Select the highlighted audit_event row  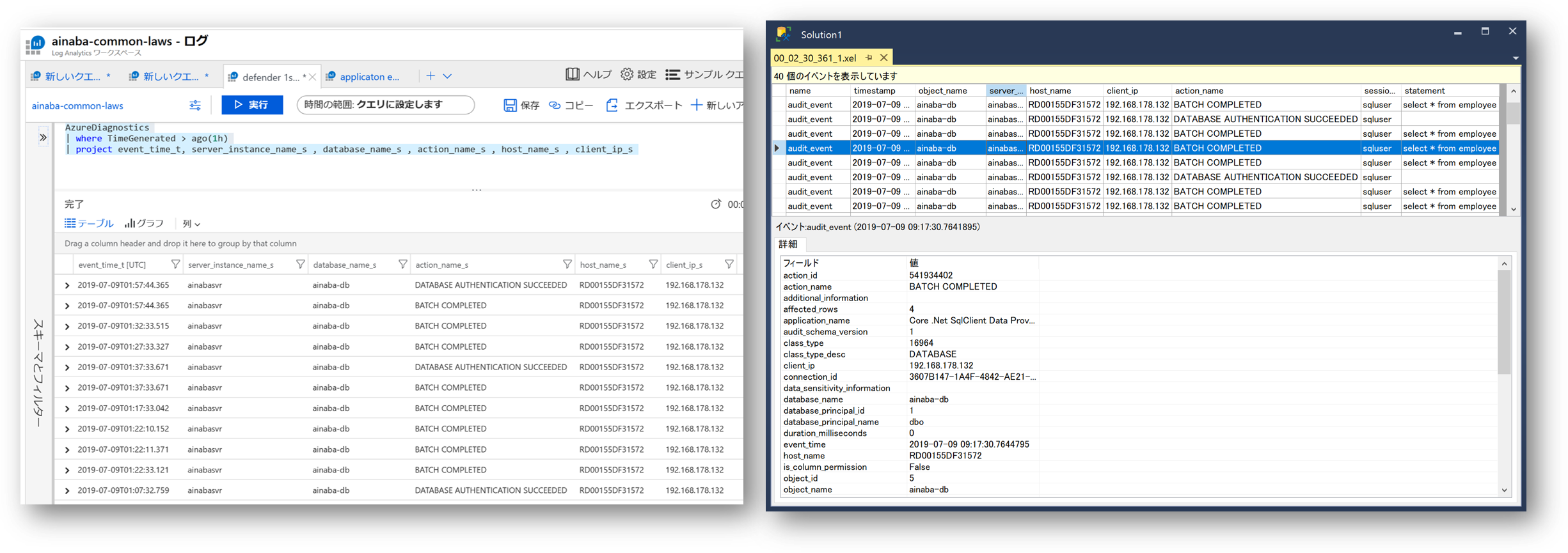(1142, 148)
